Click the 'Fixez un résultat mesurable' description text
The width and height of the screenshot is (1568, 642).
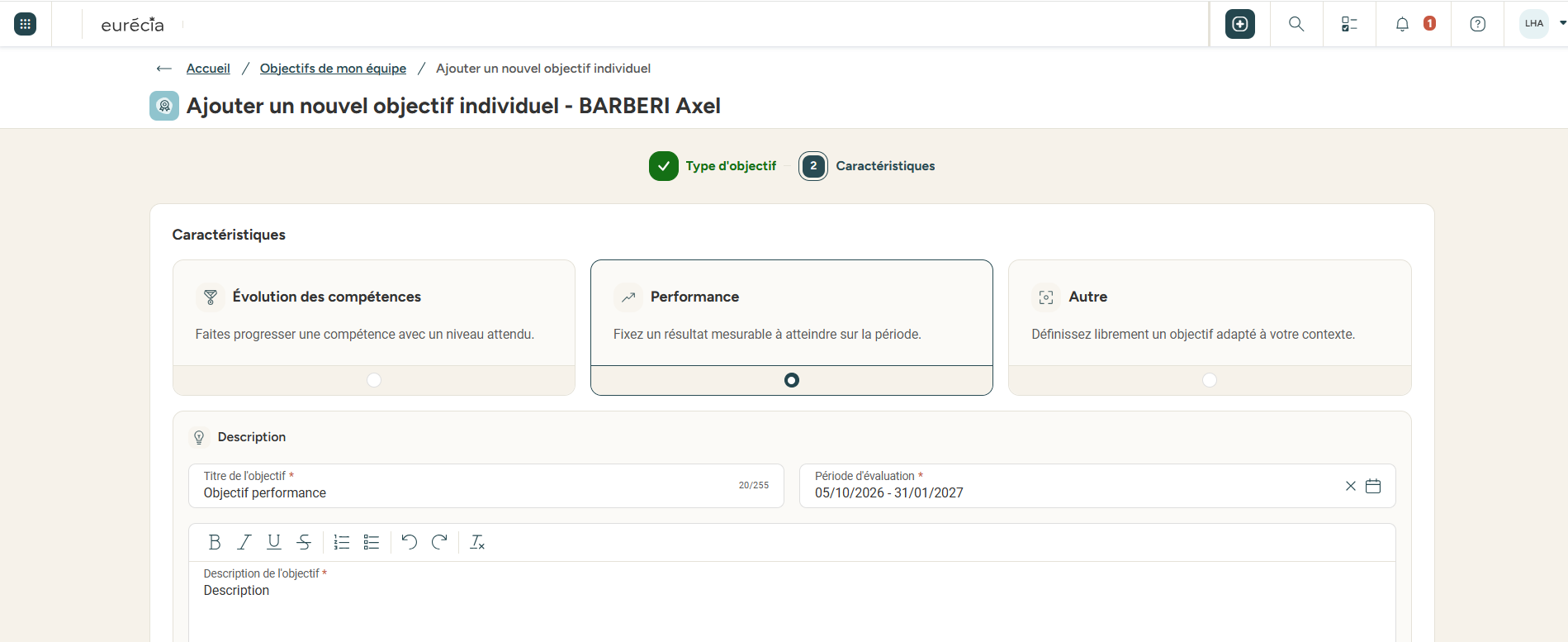point(767,335)
